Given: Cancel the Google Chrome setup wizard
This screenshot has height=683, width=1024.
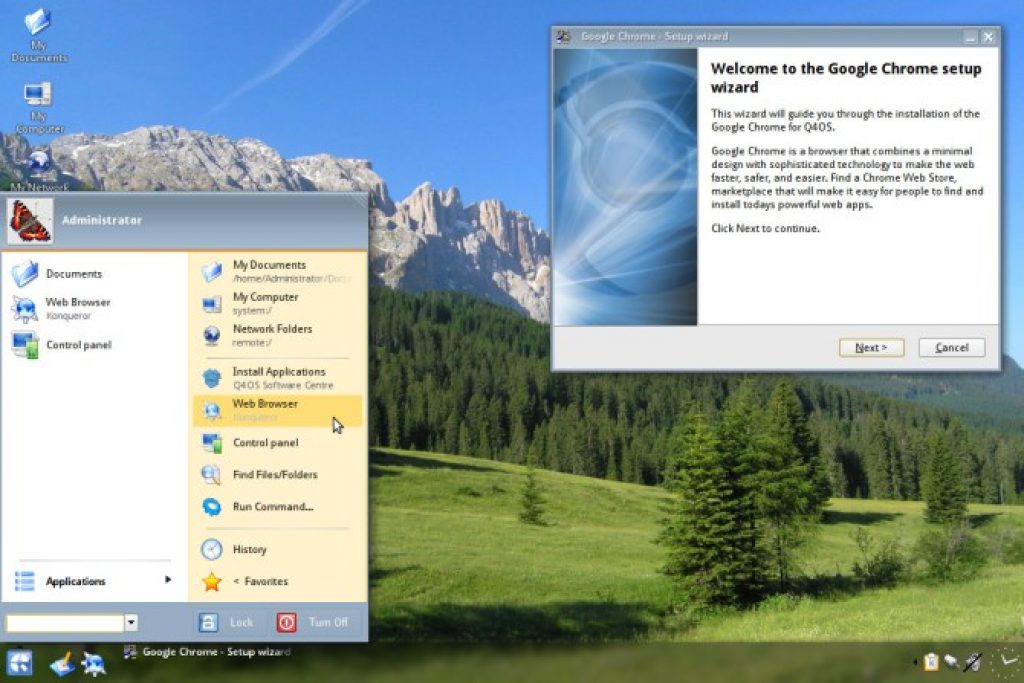Looking at the screenshot, I should [952, 347].
